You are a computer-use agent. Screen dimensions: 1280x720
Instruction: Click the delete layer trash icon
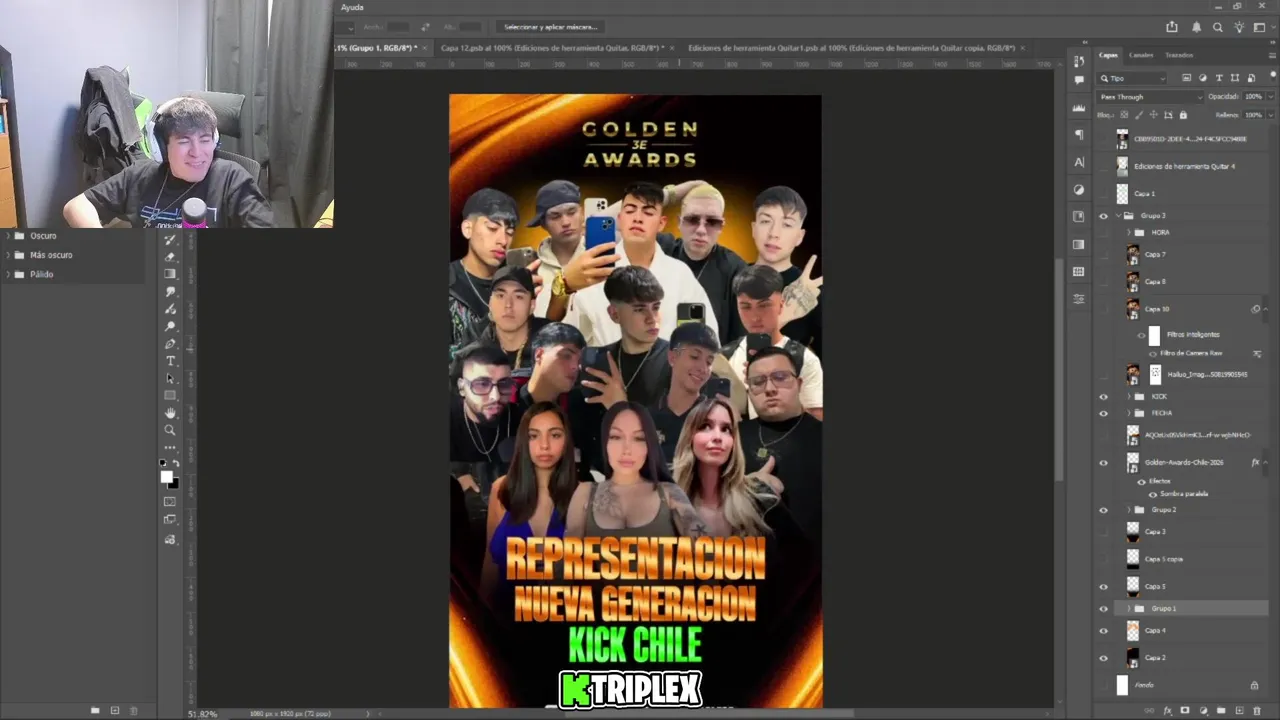1257,711
